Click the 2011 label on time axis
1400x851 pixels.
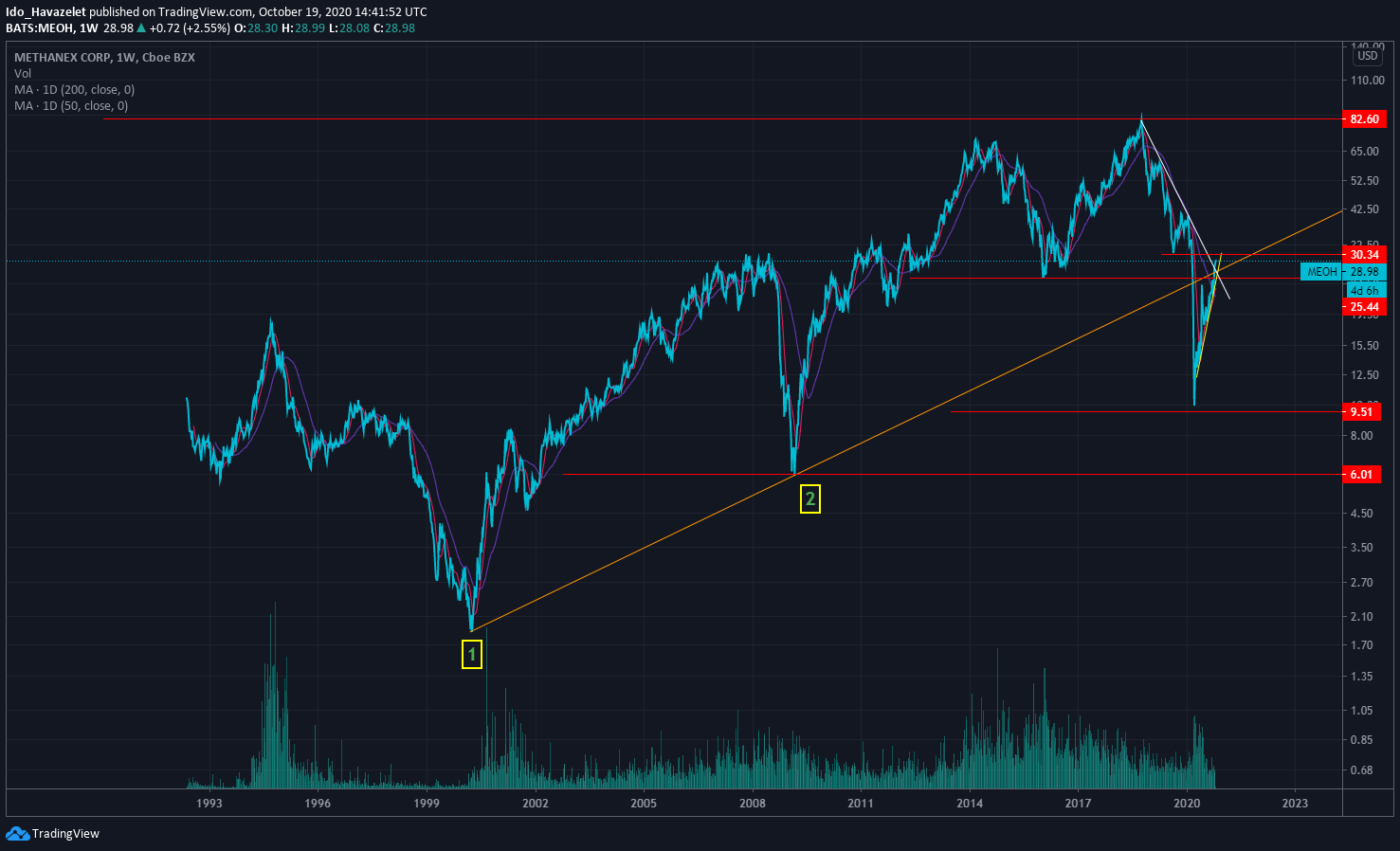tap(861, 804)
